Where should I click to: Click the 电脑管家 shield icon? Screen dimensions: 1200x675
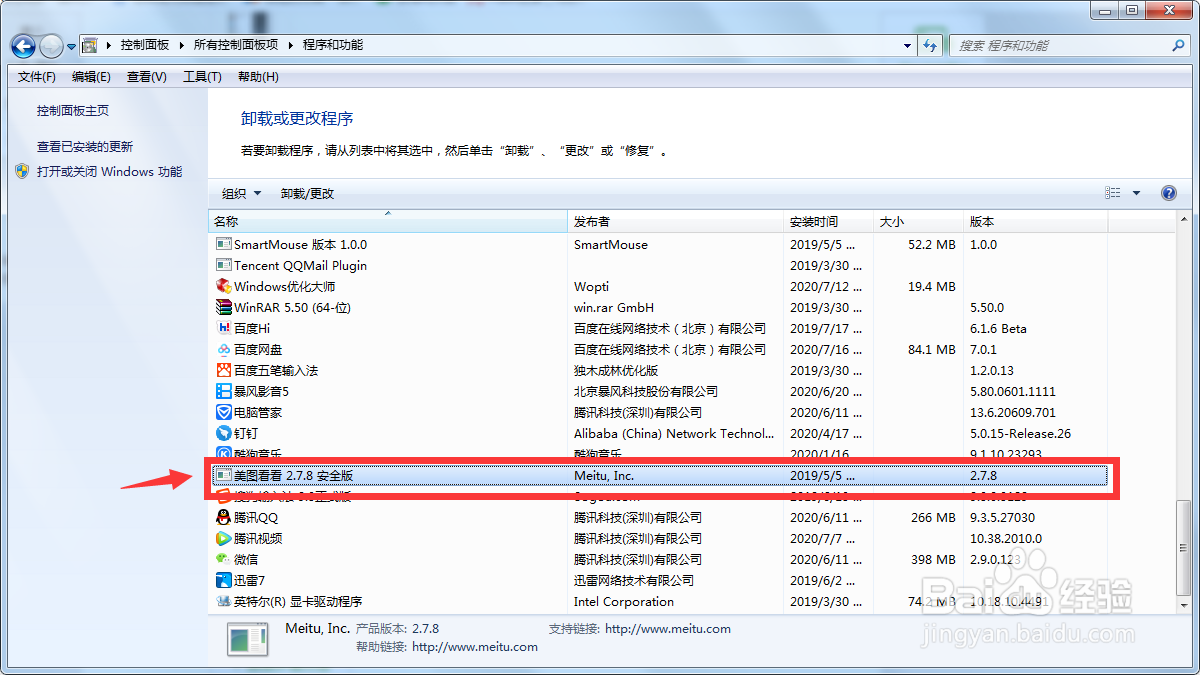[224, 412]
